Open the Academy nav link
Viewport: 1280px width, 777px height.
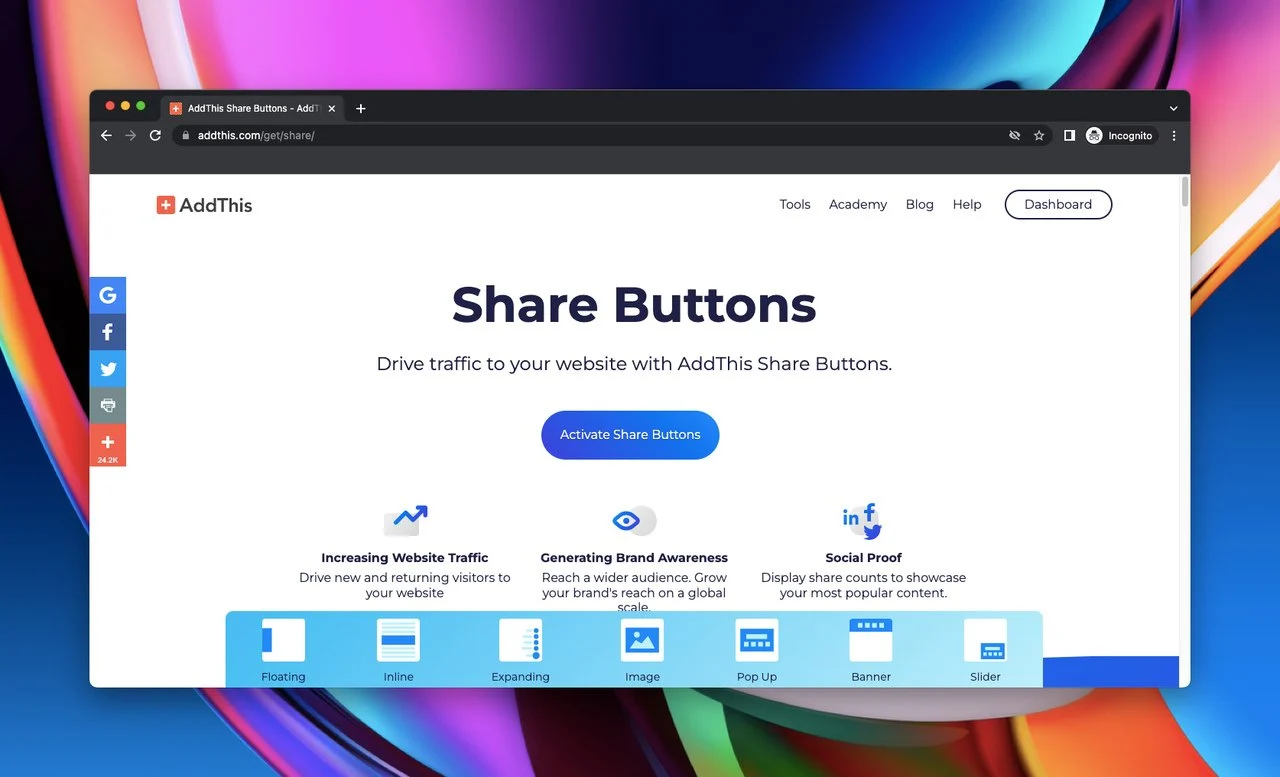pyautogui.click(x=858, y=204)
